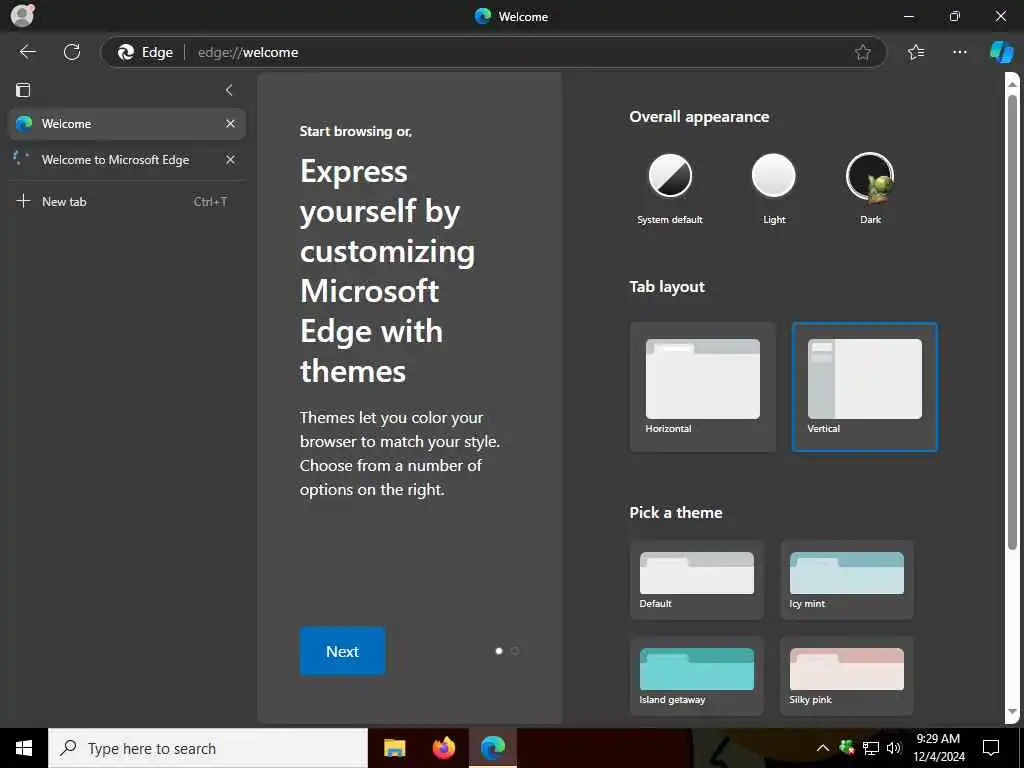Screen dimensions: 1024x768
Task: Click the browser back arrow
Action: (27, 52)
